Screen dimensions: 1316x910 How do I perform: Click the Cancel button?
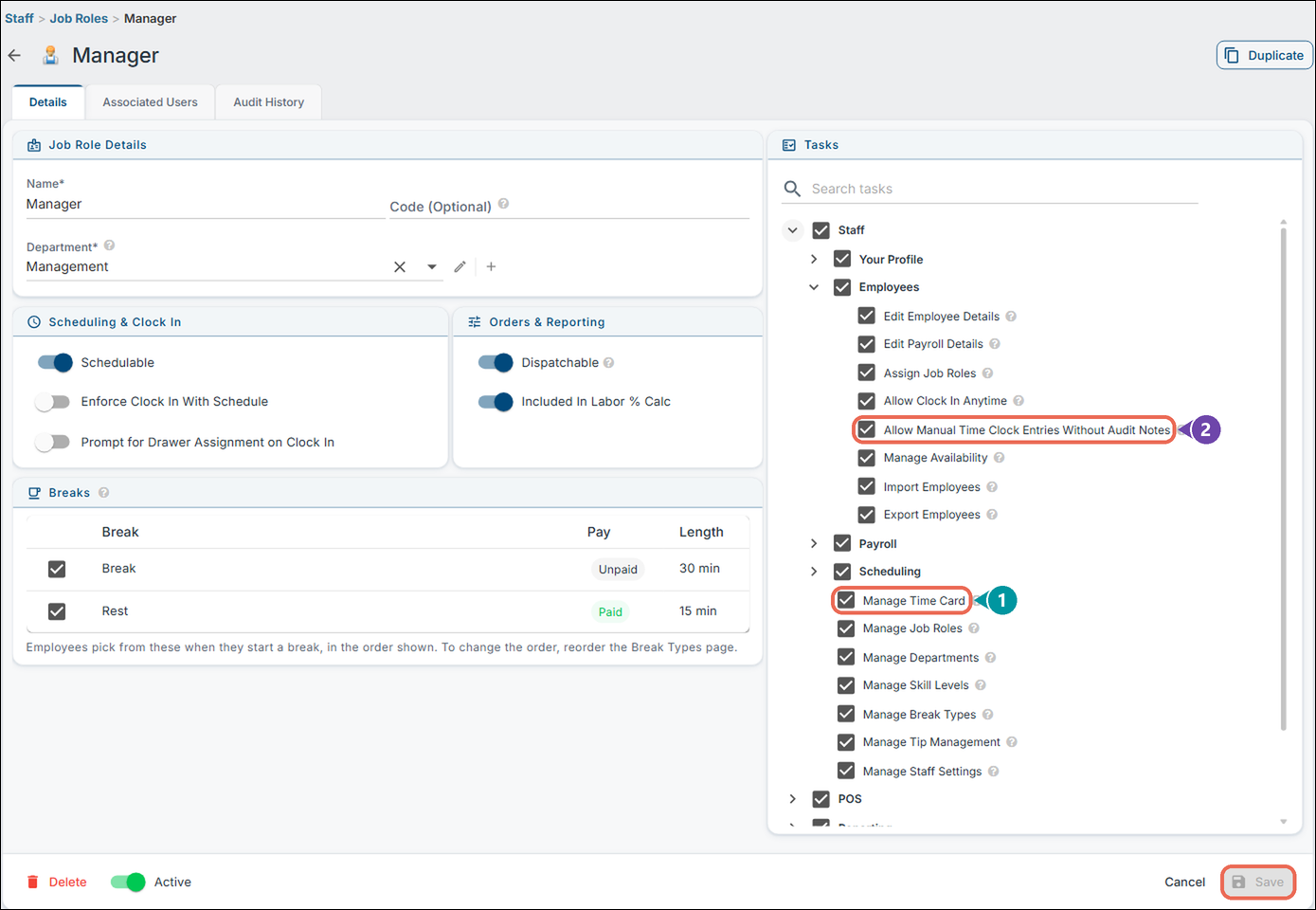click(x=1185, y=883)
